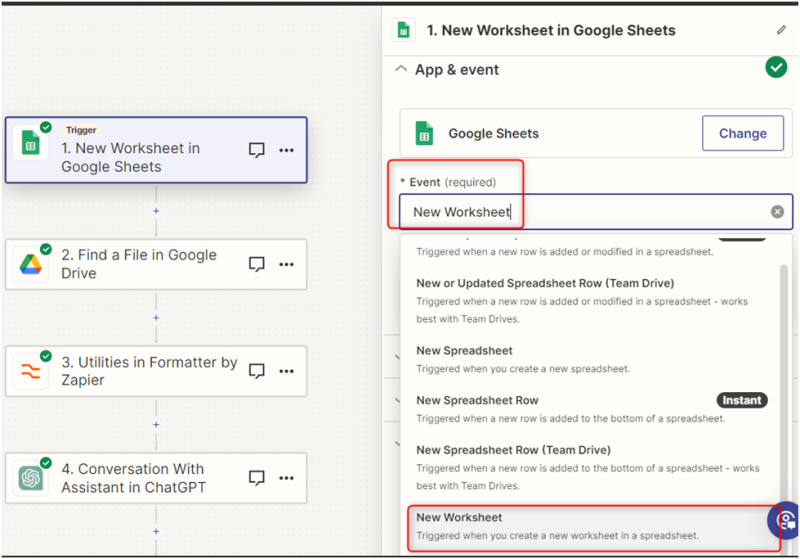
Task: Open comment on Utilities in Formatter step
Action: (257, 372)
